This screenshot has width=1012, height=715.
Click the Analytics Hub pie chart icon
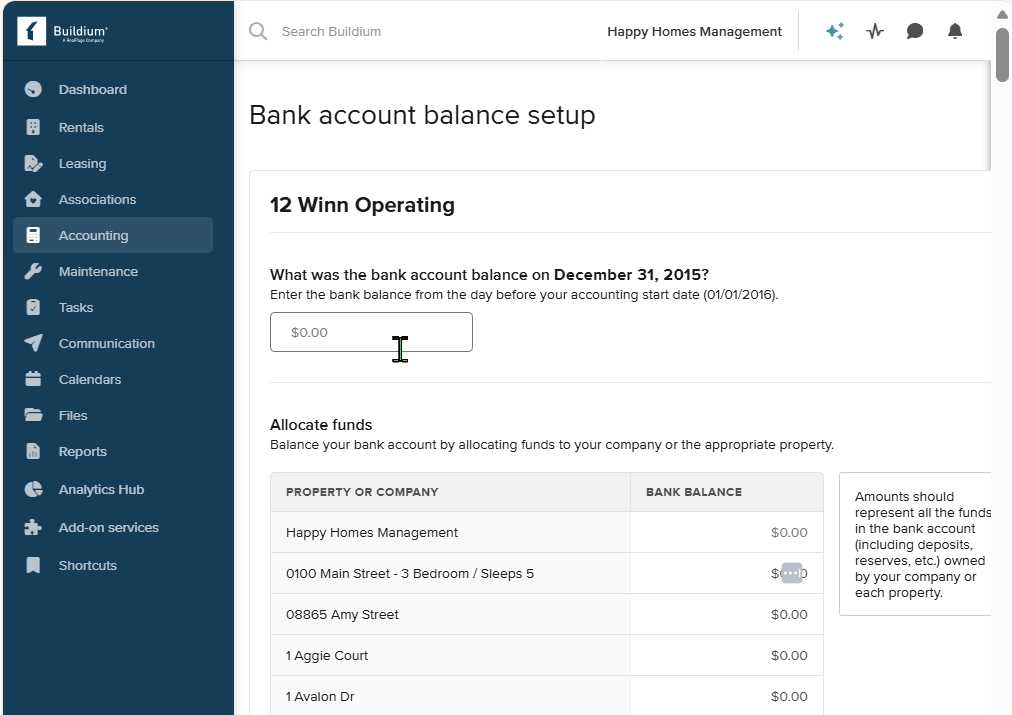[33, 489]
